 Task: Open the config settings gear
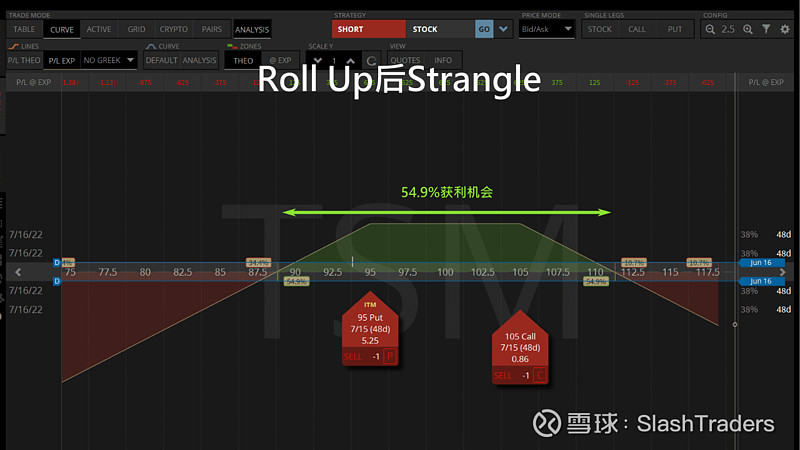[x=785, y=29]
